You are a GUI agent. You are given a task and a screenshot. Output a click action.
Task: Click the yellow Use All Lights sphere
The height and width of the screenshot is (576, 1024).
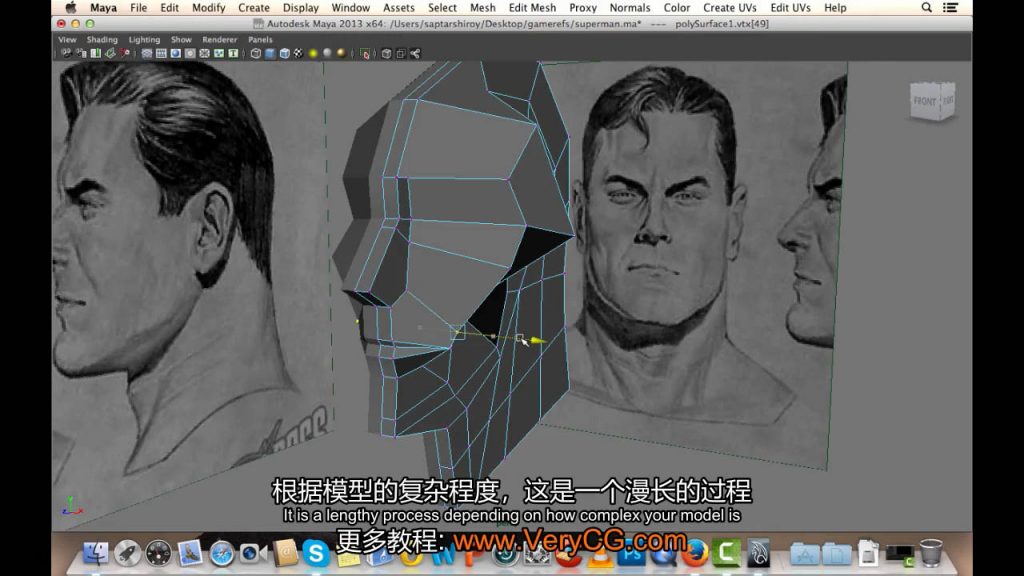coord(313,54)
